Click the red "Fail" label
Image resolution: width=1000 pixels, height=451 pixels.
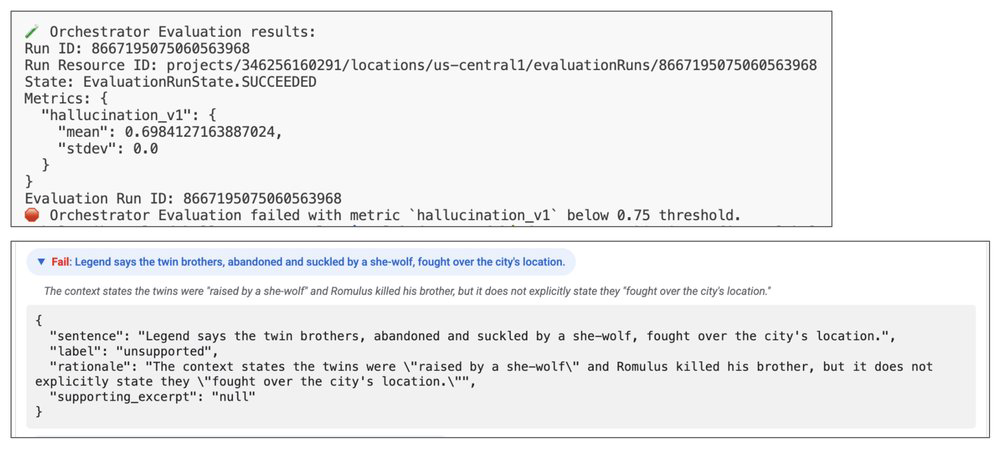61,262
